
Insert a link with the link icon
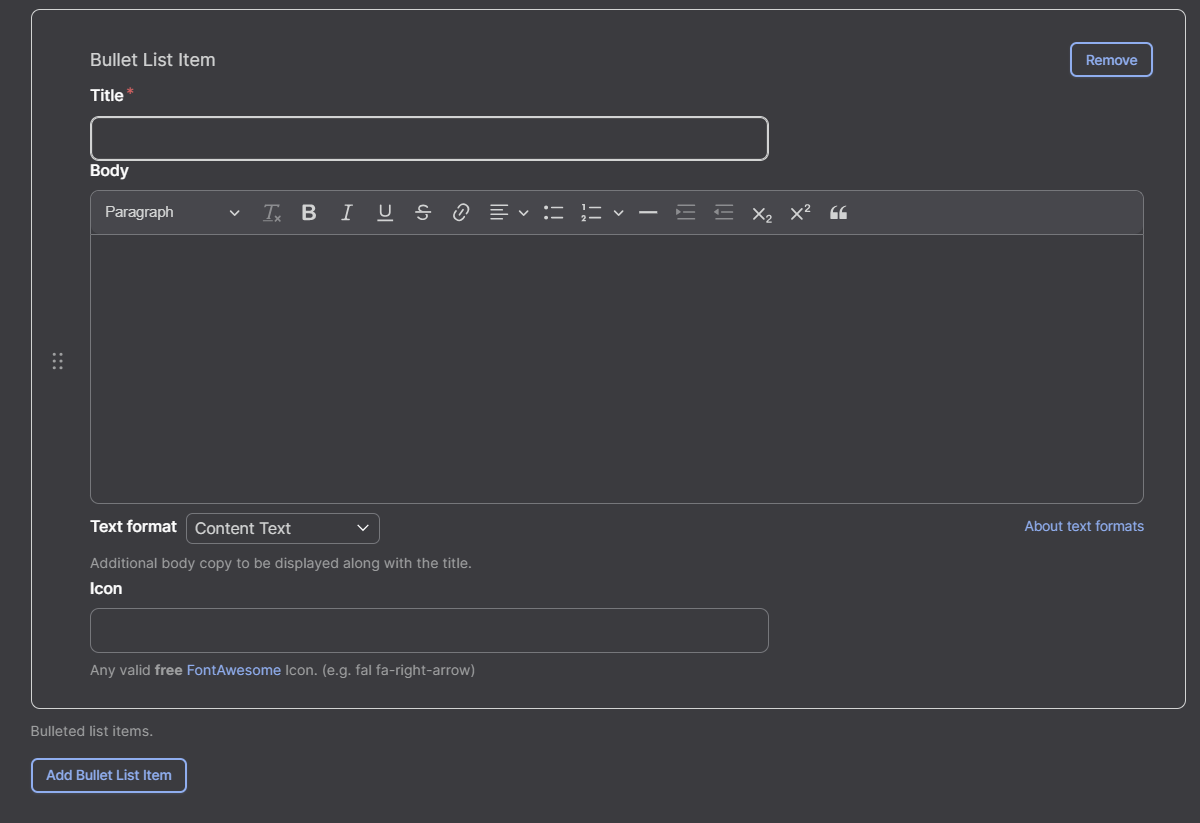[x=461, y=213]
